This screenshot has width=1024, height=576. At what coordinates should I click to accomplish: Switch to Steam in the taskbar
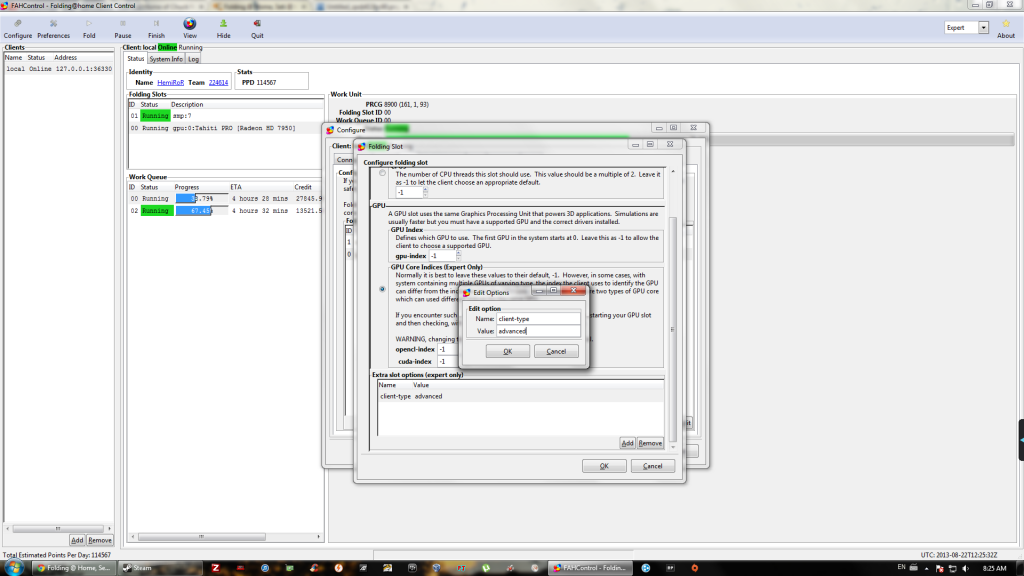pos(160,568)
